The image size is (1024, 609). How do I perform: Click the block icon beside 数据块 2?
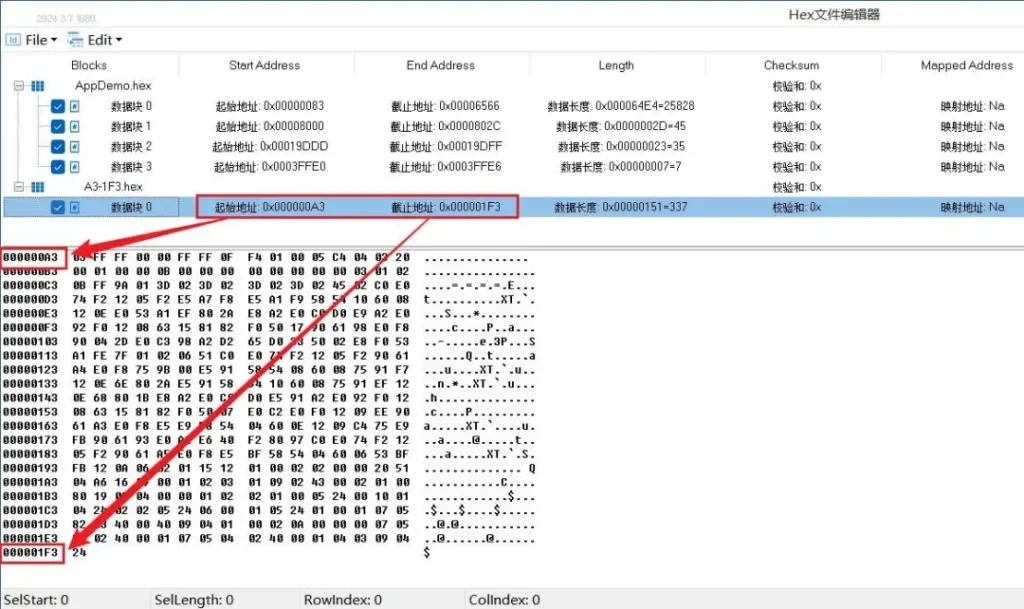tap(75, 147)
